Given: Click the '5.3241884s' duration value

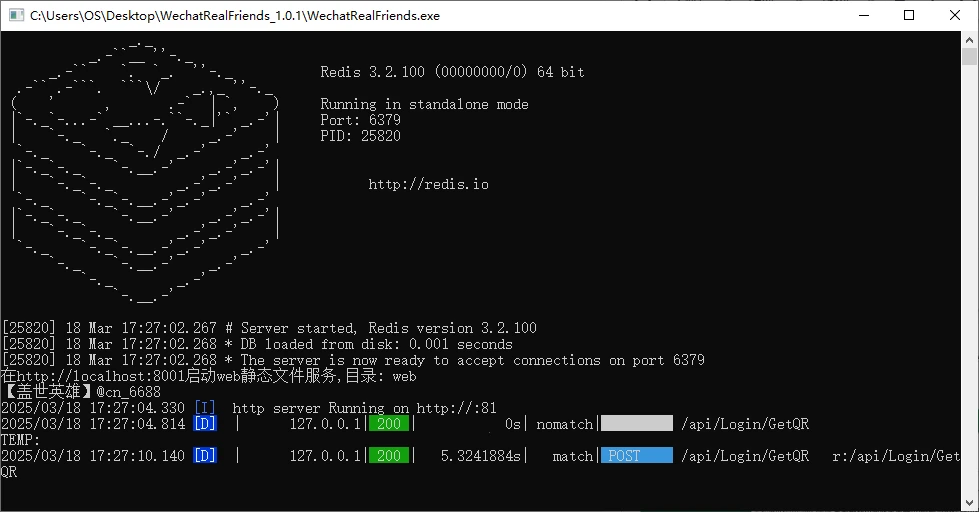Looking at the screenshot, I should click(x=481, y=456).
